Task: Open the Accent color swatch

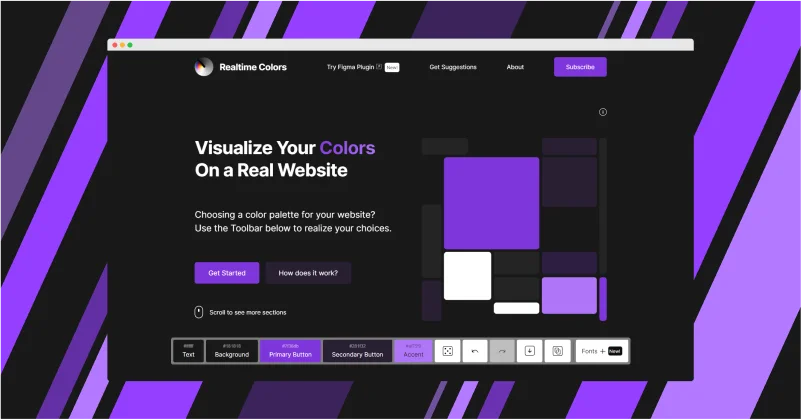Action: pyautogui.click(x=413, y=351)
